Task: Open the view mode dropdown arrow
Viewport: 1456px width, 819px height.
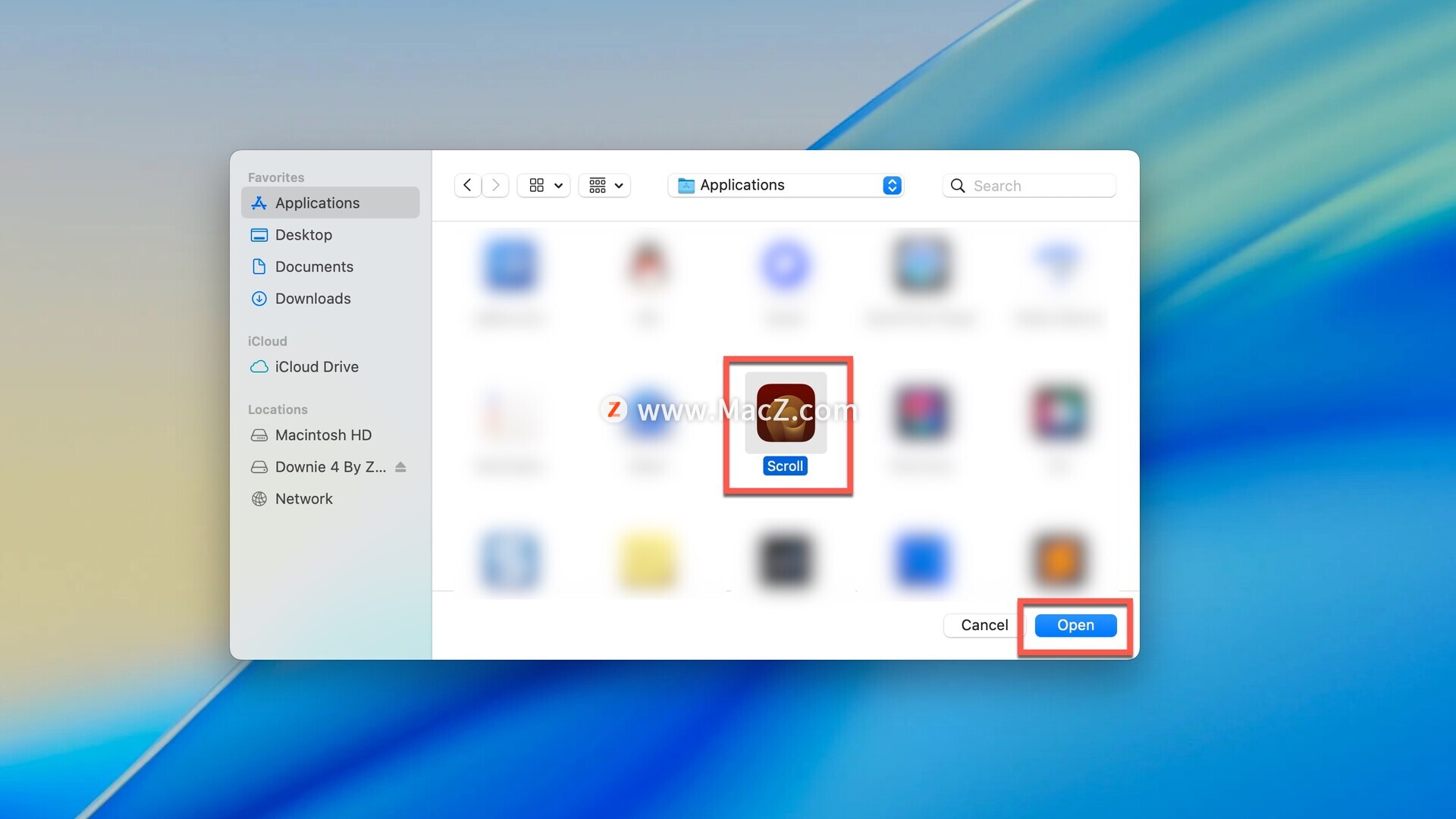Action: click(558, 186)
